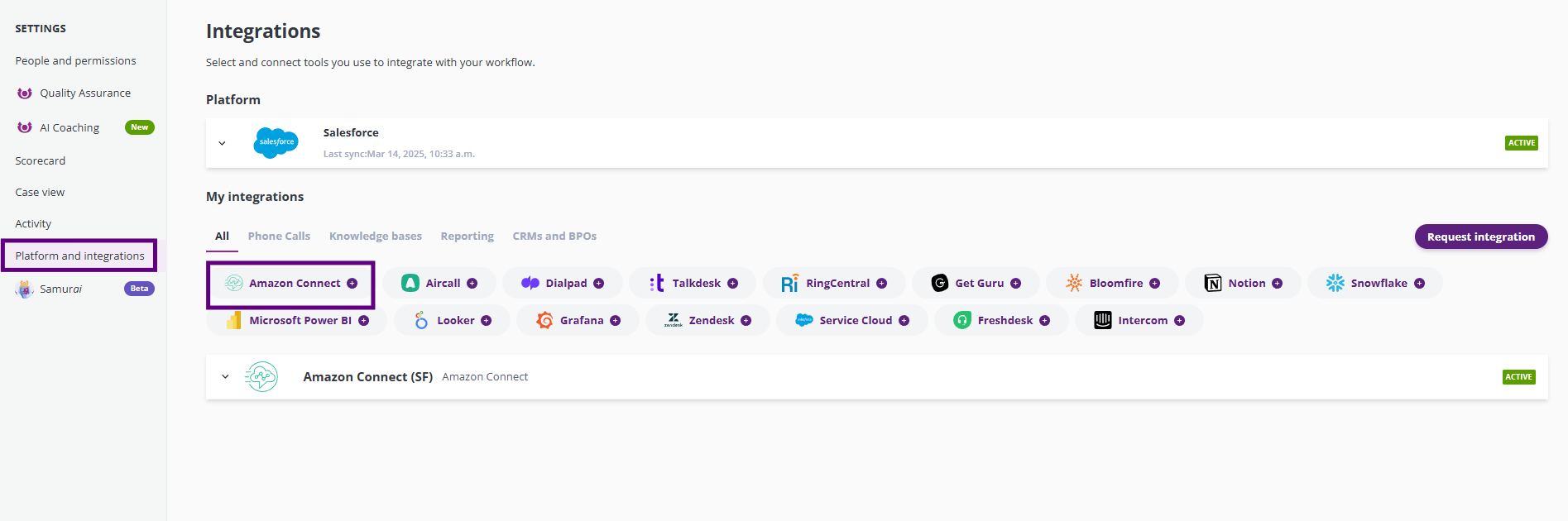Open the Case view settings page
Screen dimensions: 1568x521
(x=40, y=193)
